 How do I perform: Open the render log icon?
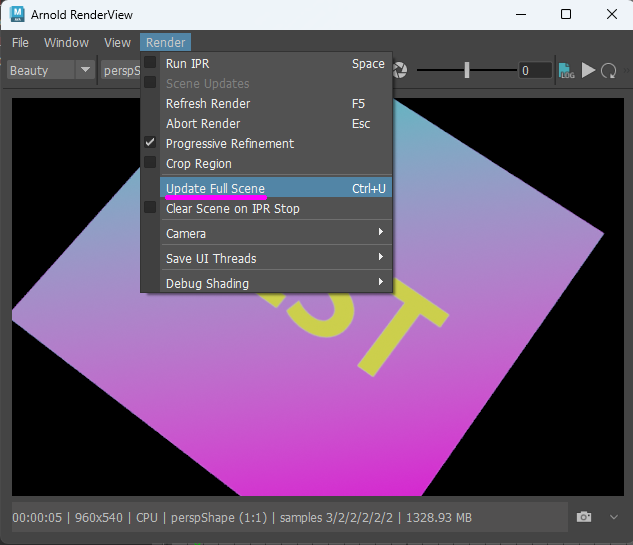point(566,71)
